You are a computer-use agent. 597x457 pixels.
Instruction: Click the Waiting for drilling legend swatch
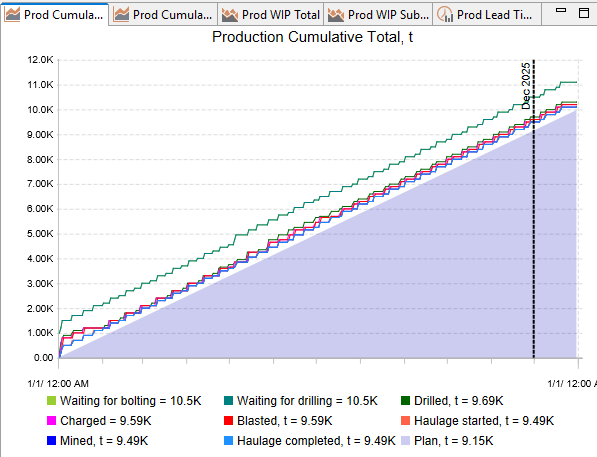pos(228,401)
